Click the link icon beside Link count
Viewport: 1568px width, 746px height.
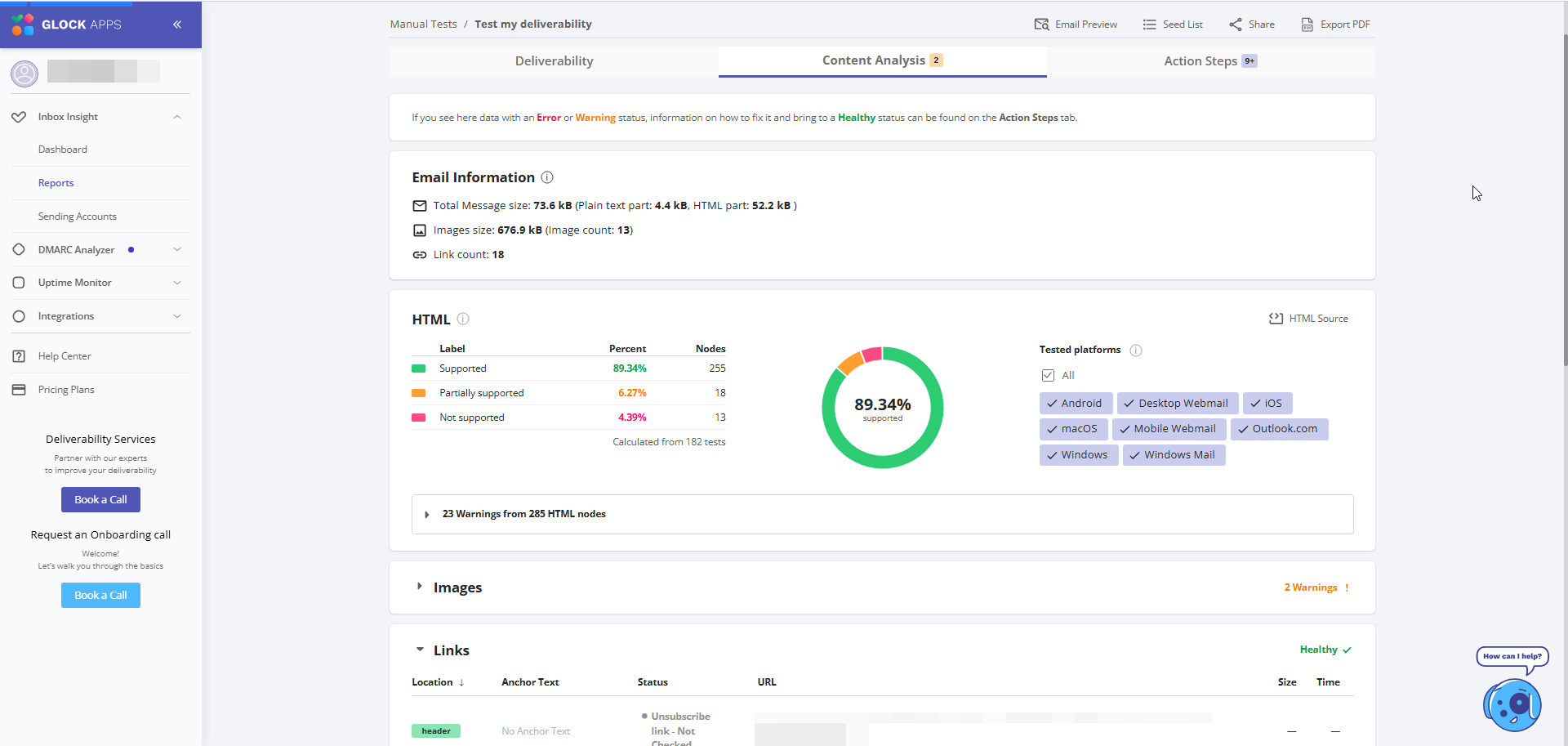tap(420, 255)
